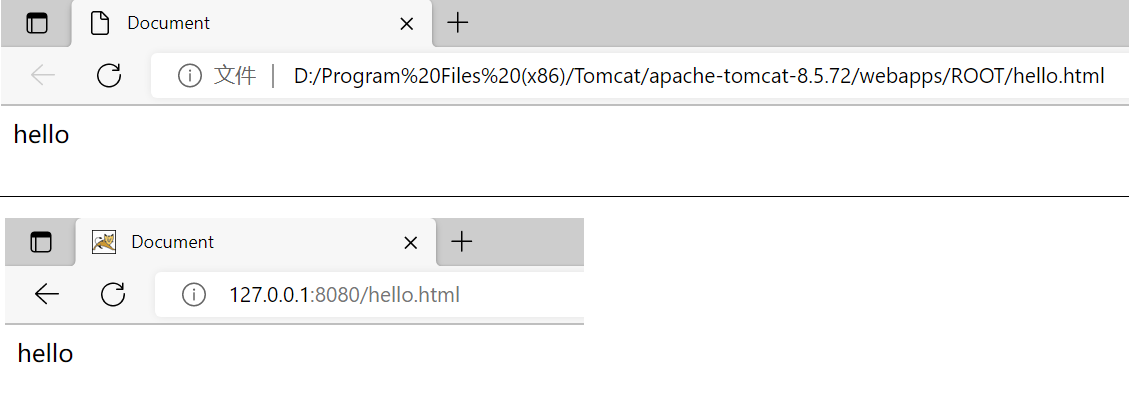
Task: Select the Document tab title beside Tomcat favicon
Action: [x=173, y=242]
